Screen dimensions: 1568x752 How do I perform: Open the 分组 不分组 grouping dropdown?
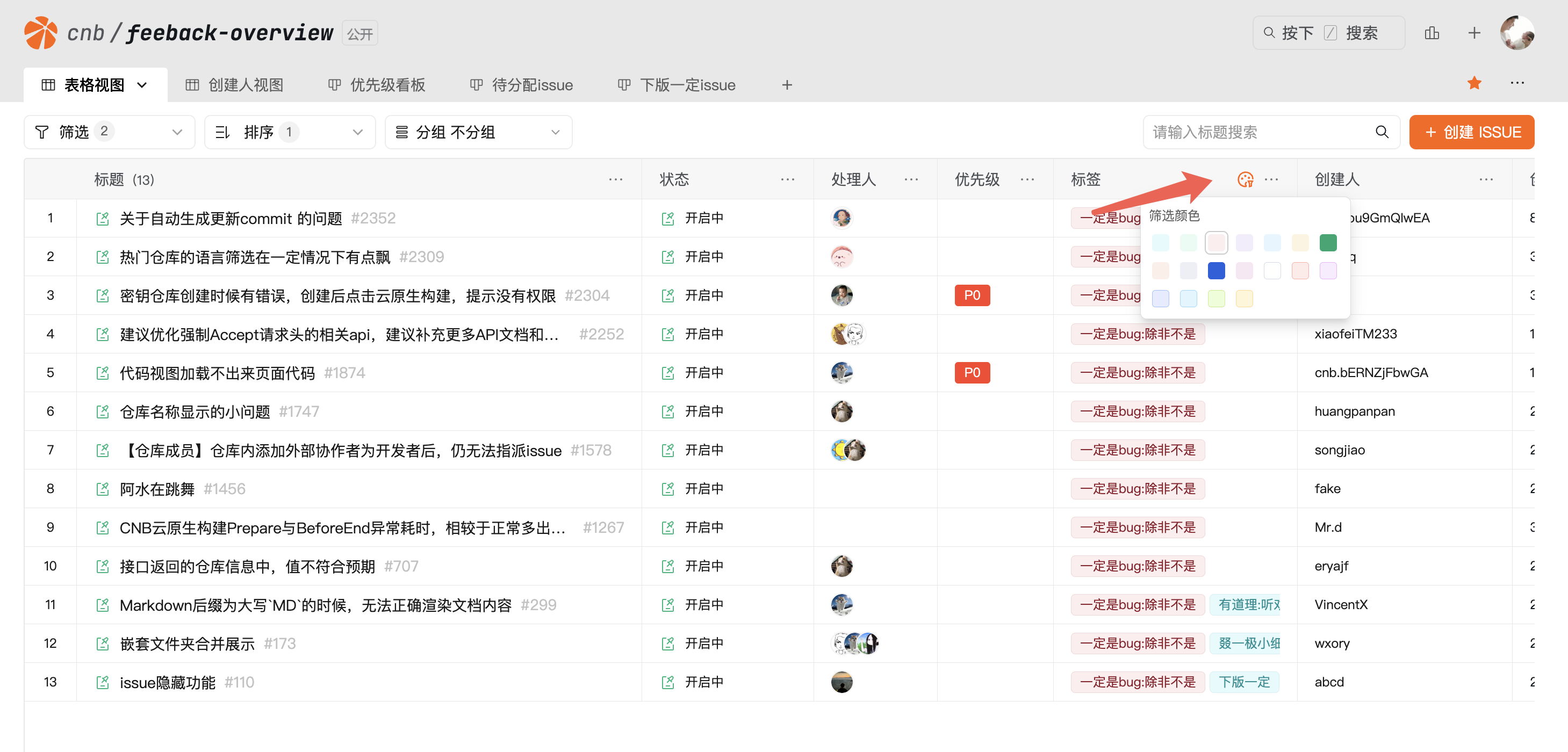tap(478, 132)
